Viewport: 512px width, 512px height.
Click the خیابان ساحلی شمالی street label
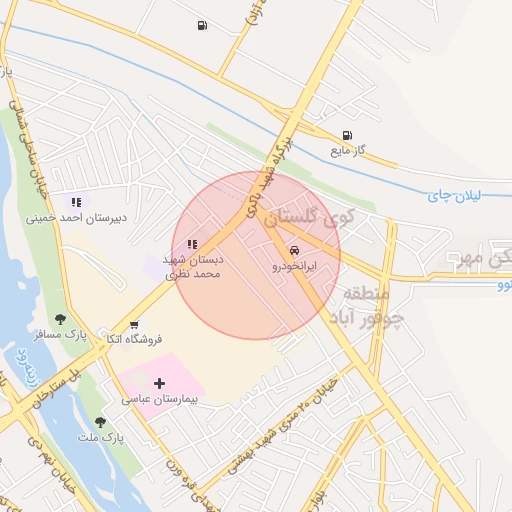point(28,149)
